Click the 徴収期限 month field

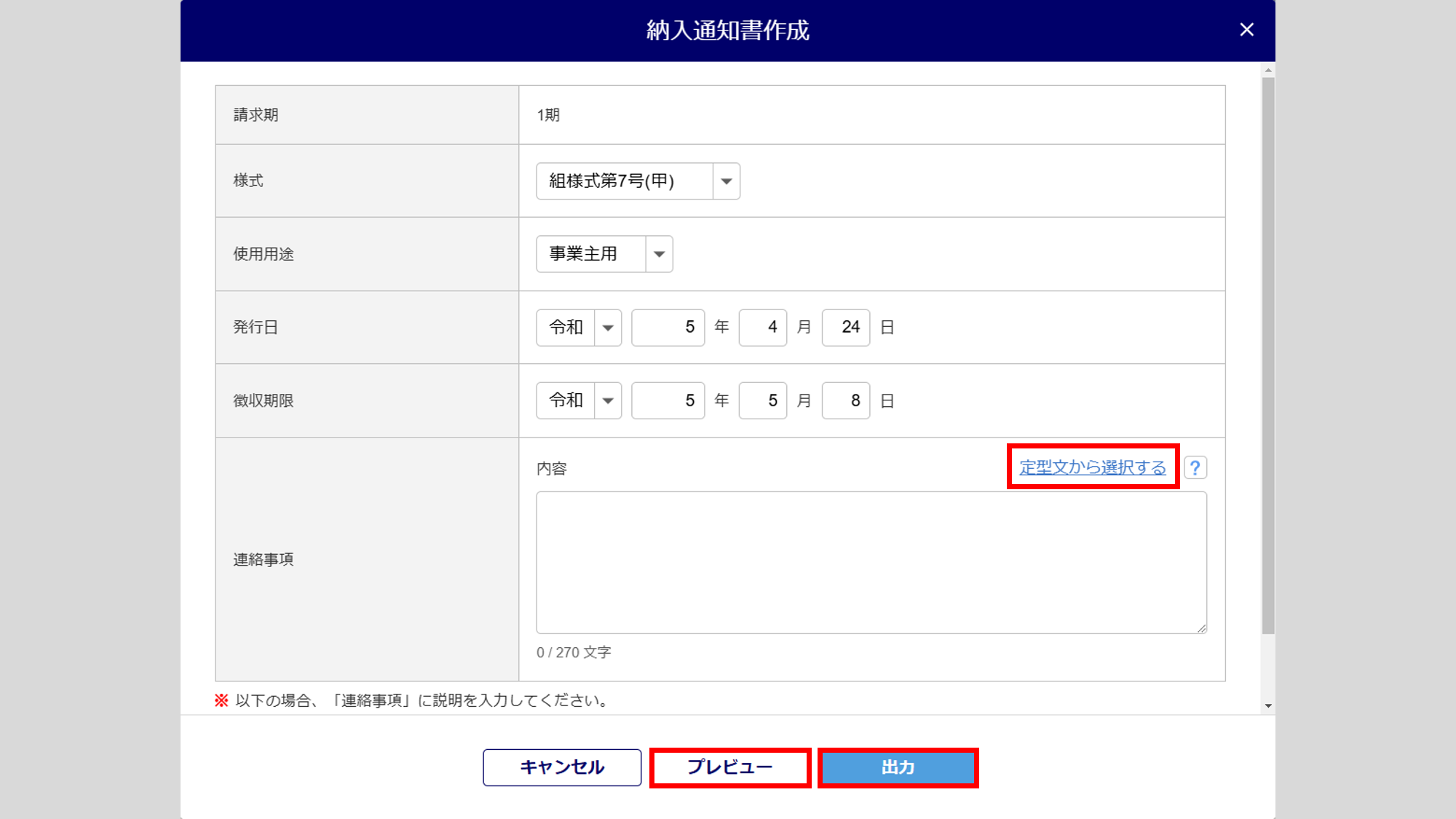pos(762,400)
